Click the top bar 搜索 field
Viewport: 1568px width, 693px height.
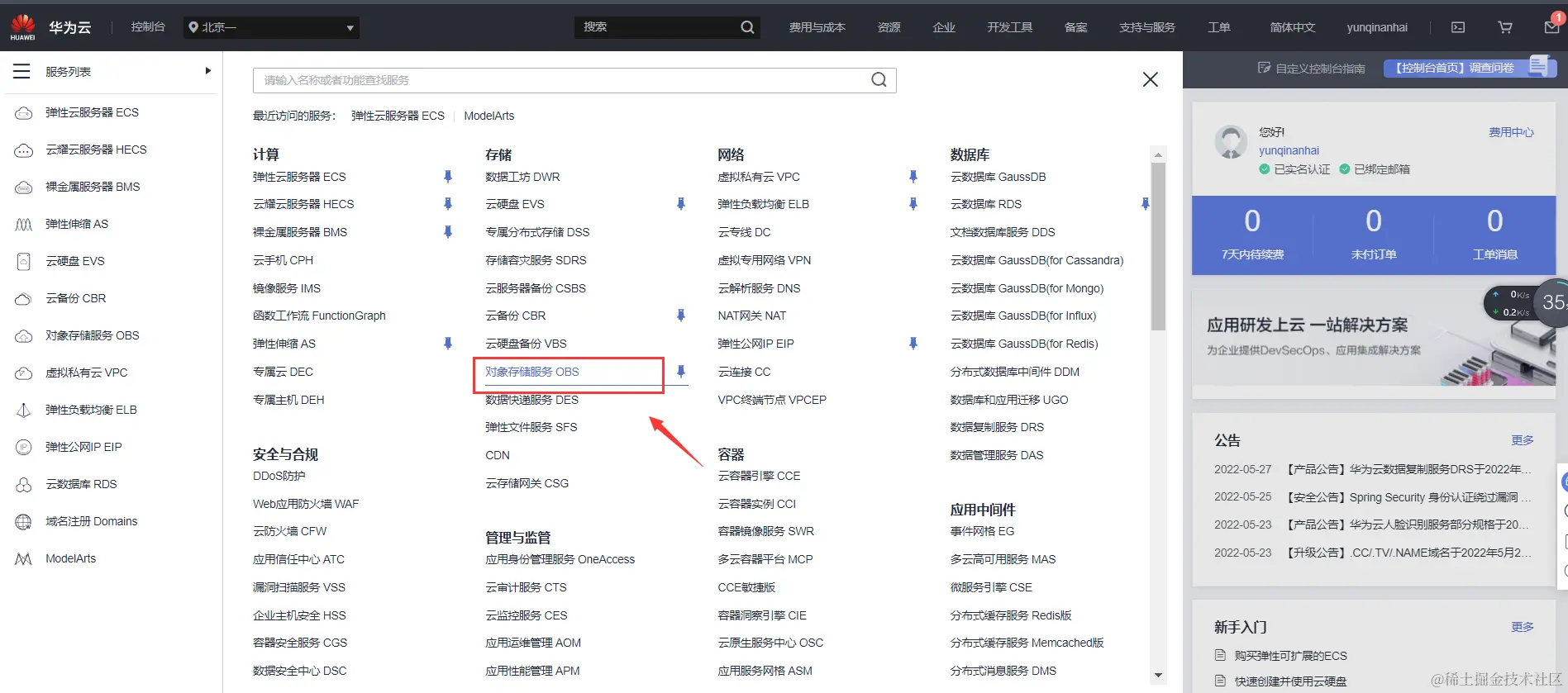667,27
